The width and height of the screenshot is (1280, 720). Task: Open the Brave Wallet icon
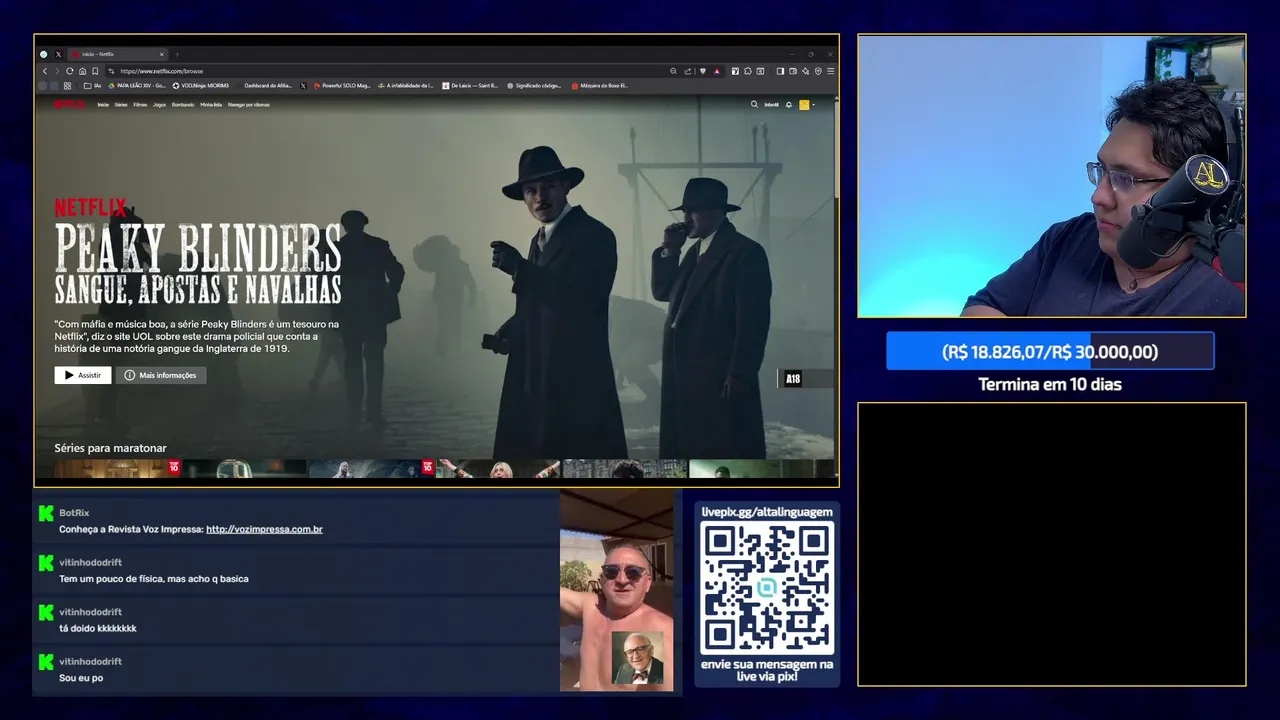point(793,71)
